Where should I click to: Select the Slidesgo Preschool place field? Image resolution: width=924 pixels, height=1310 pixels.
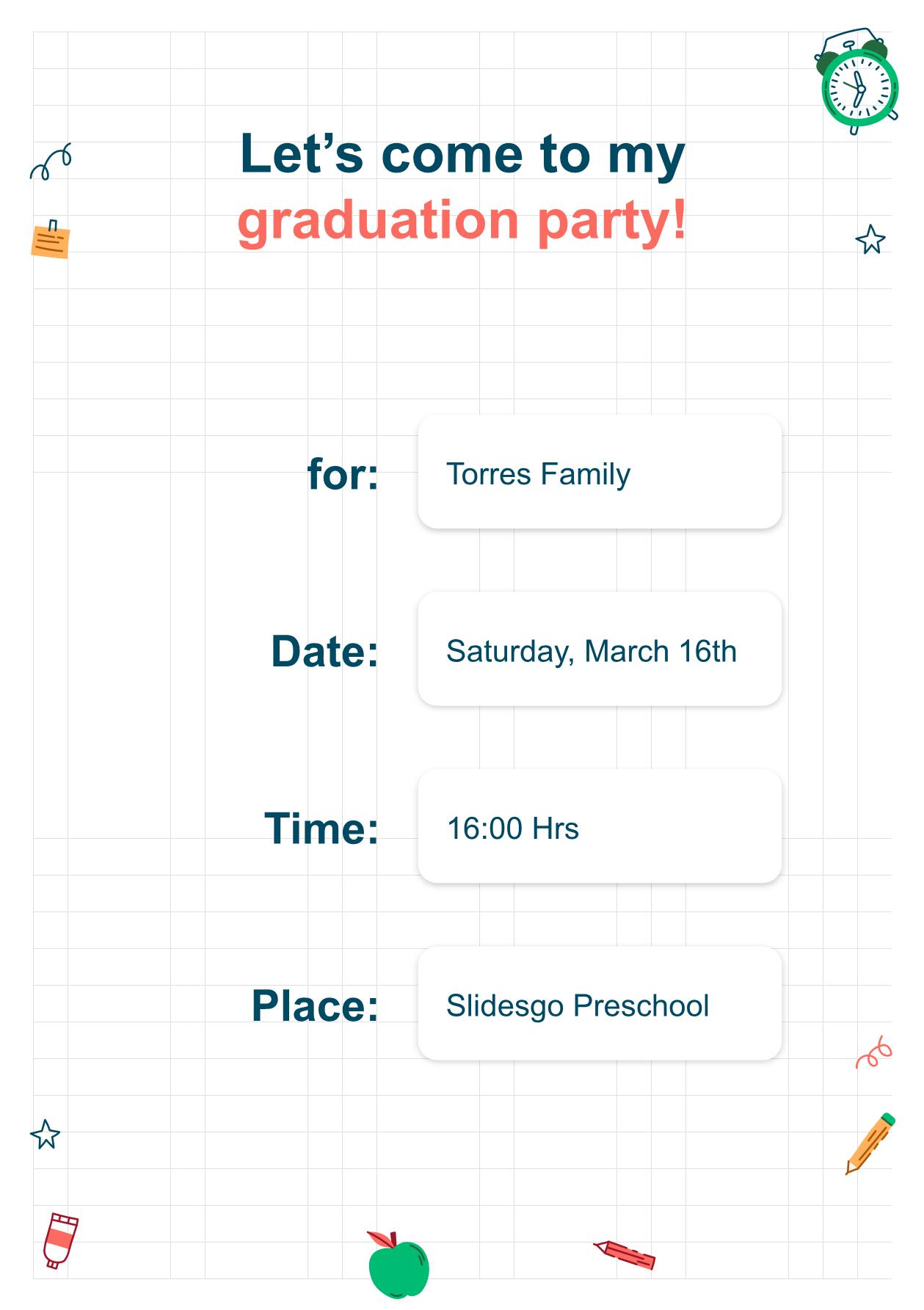[x=600, y=1004]
